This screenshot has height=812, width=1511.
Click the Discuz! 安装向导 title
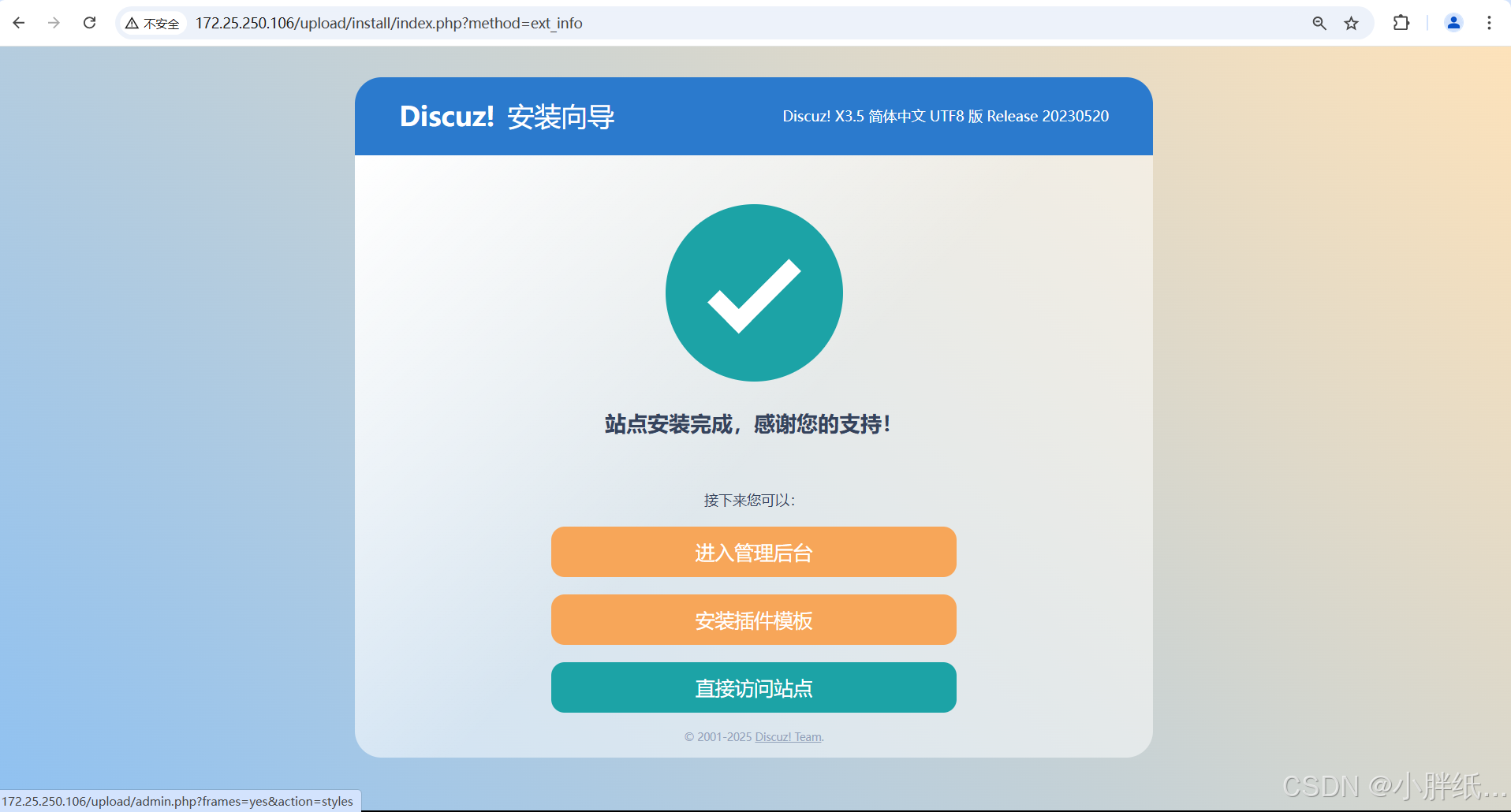tap(507, 117)
